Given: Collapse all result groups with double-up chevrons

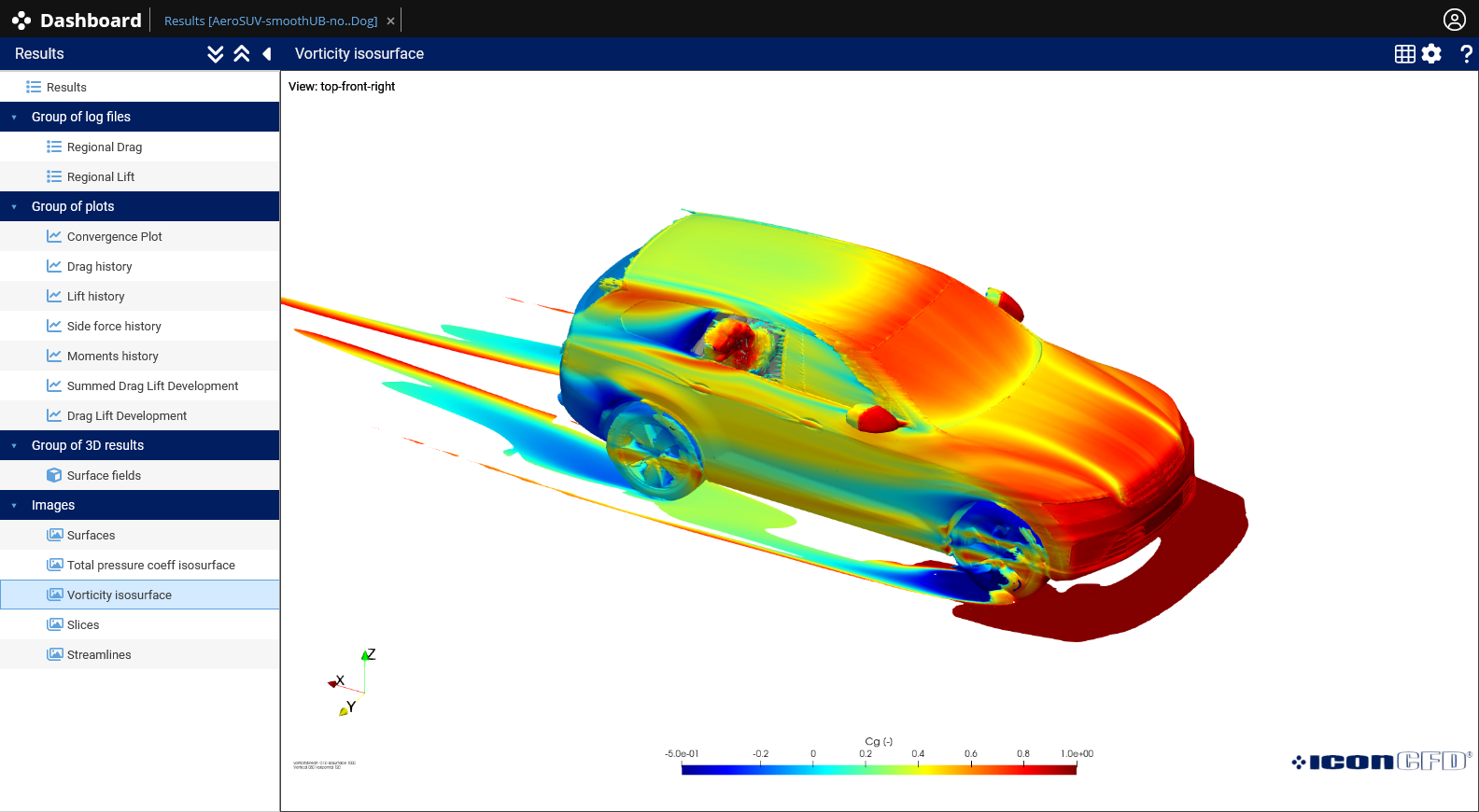Looking at the screenshot, I should click(242, 54).
